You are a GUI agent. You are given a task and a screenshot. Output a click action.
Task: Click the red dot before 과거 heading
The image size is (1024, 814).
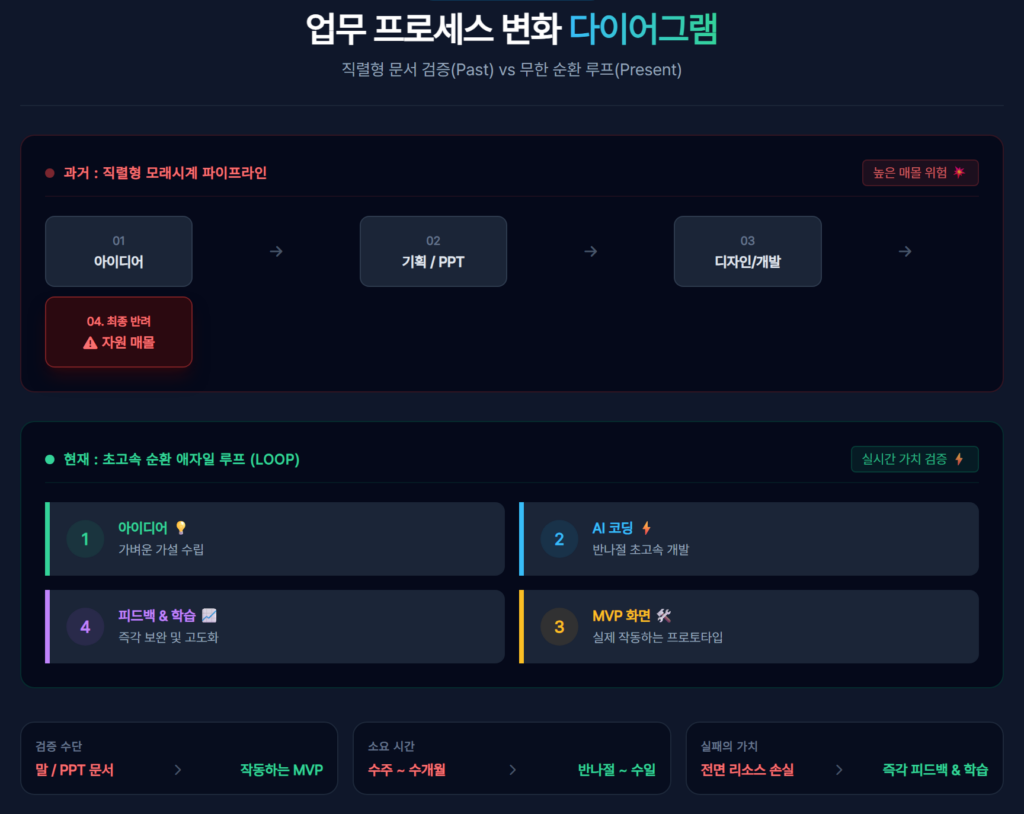(50, 173)
